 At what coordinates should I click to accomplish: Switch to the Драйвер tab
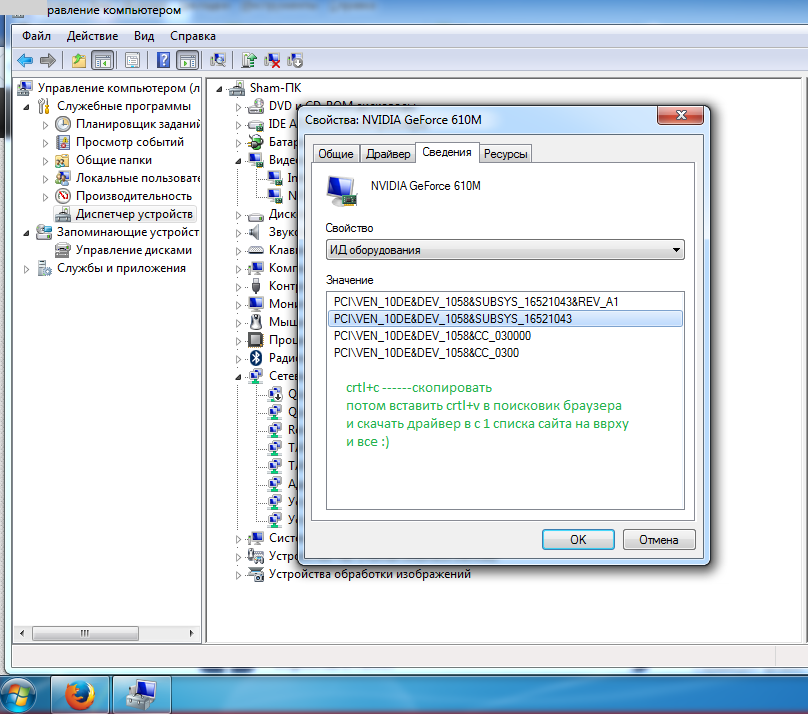point(387,153)
